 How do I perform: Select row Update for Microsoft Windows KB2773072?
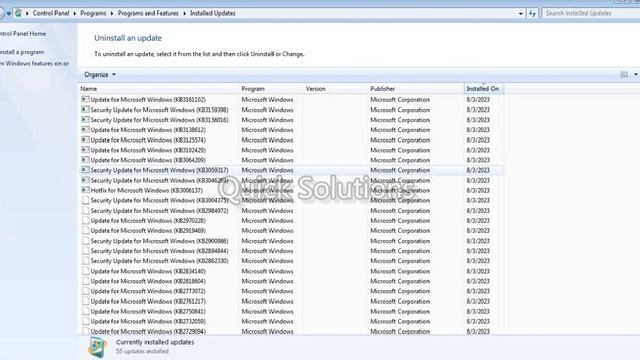coord(292,291)
